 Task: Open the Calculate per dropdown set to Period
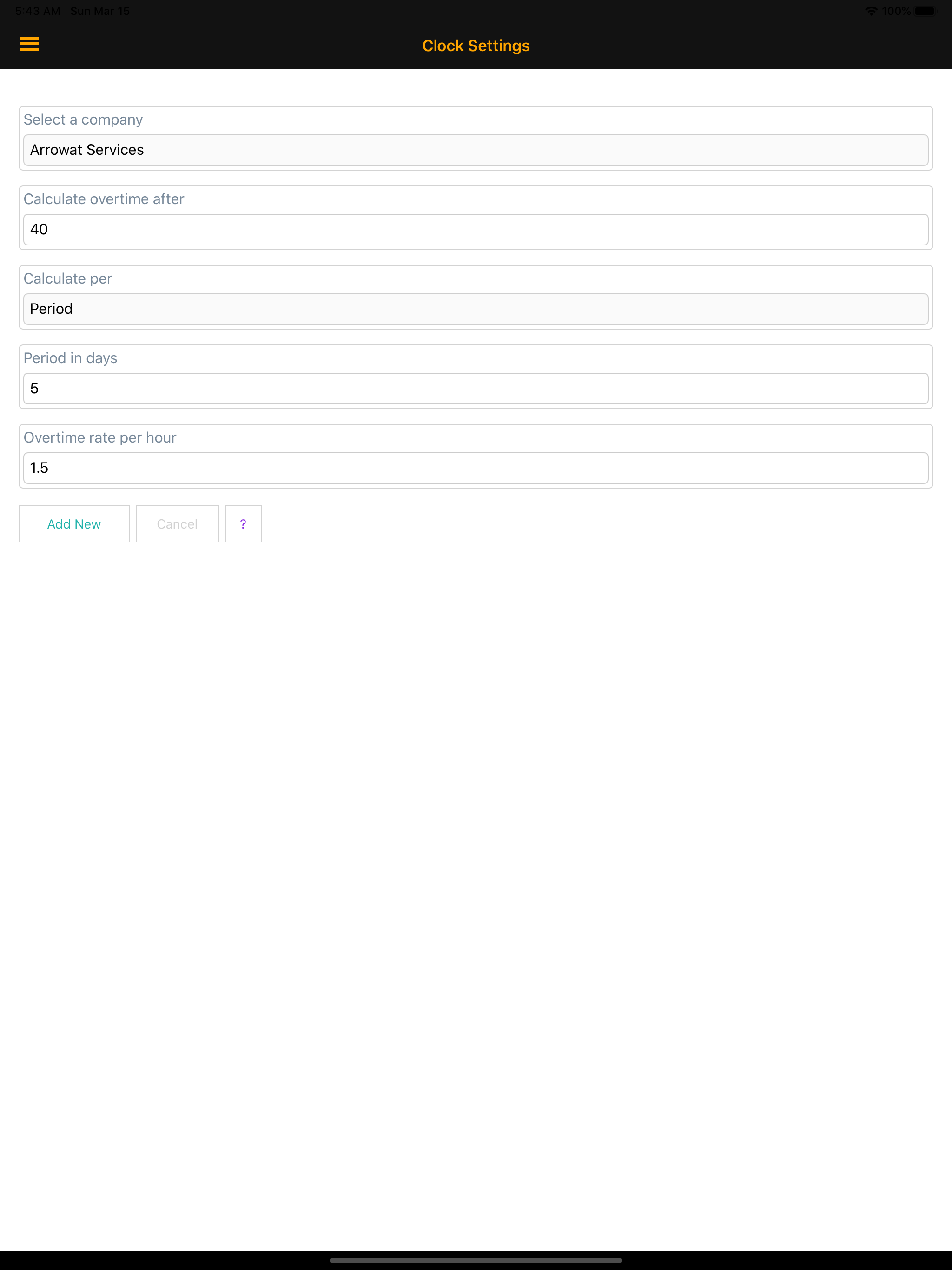click(476, 308)
